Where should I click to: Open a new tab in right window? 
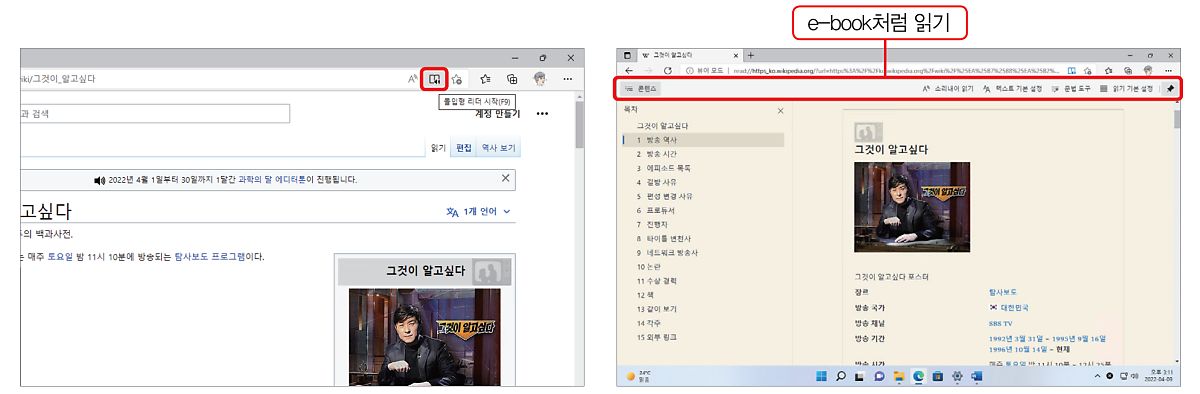750,54
